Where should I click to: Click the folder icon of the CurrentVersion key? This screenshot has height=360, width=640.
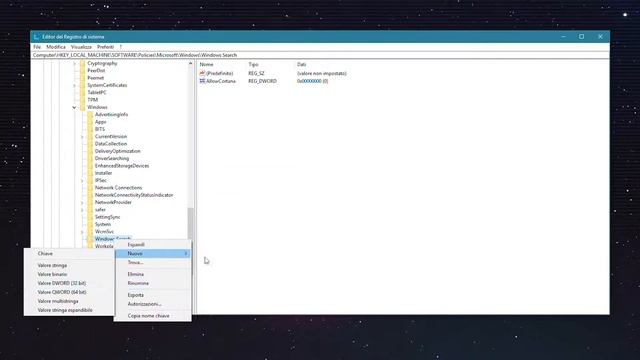(x=90, y=137)
